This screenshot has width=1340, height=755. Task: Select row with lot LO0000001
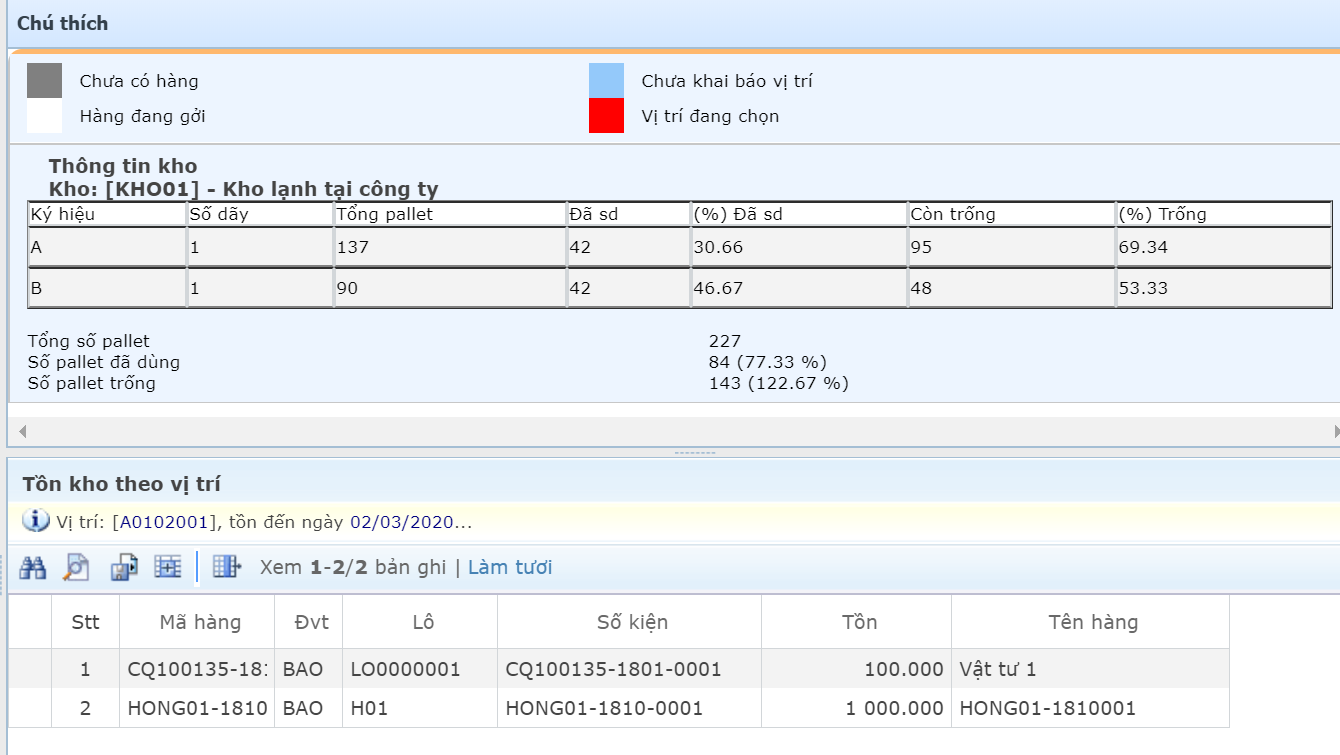(405, 669)
